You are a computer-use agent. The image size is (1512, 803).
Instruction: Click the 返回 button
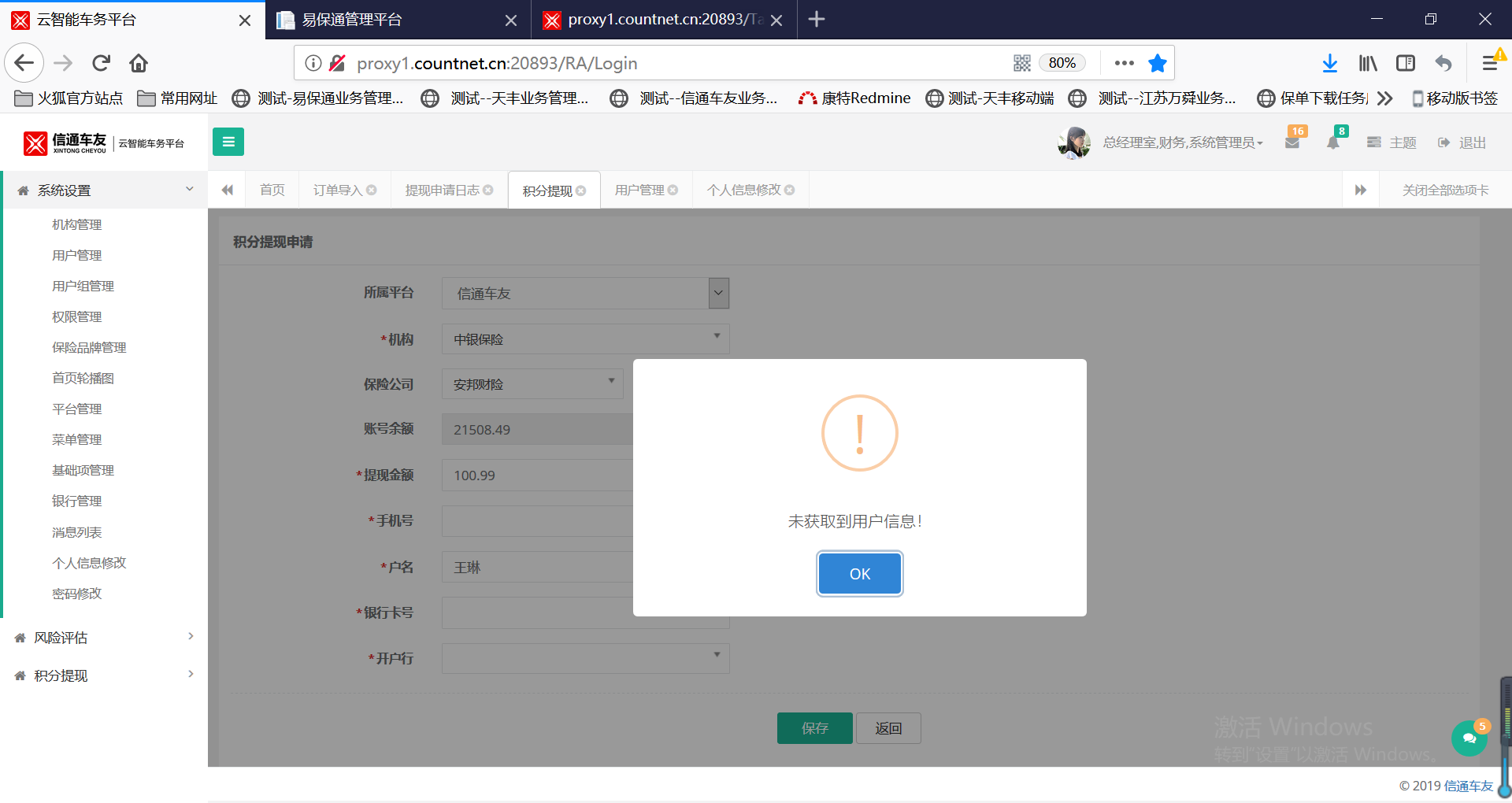tap(888, 728)
